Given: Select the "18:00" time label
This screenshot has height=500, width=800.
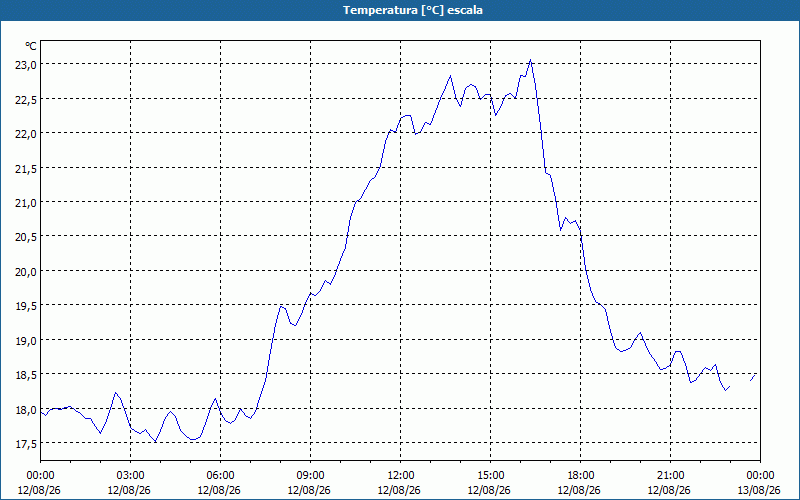Looking at the screenshot, I should pos(580,475).
